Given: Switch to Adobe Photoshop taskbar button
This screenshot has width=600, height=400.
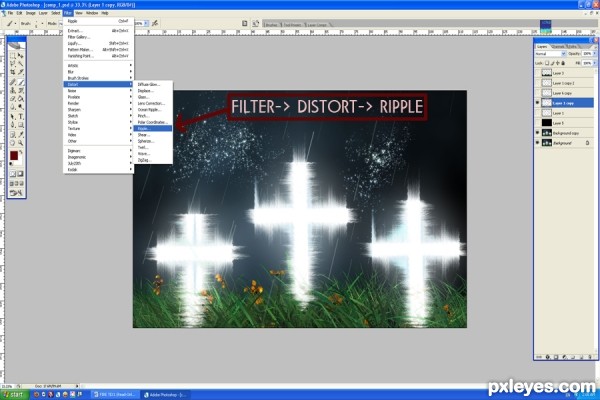Looking at the screenshot, I should (165, 395).
